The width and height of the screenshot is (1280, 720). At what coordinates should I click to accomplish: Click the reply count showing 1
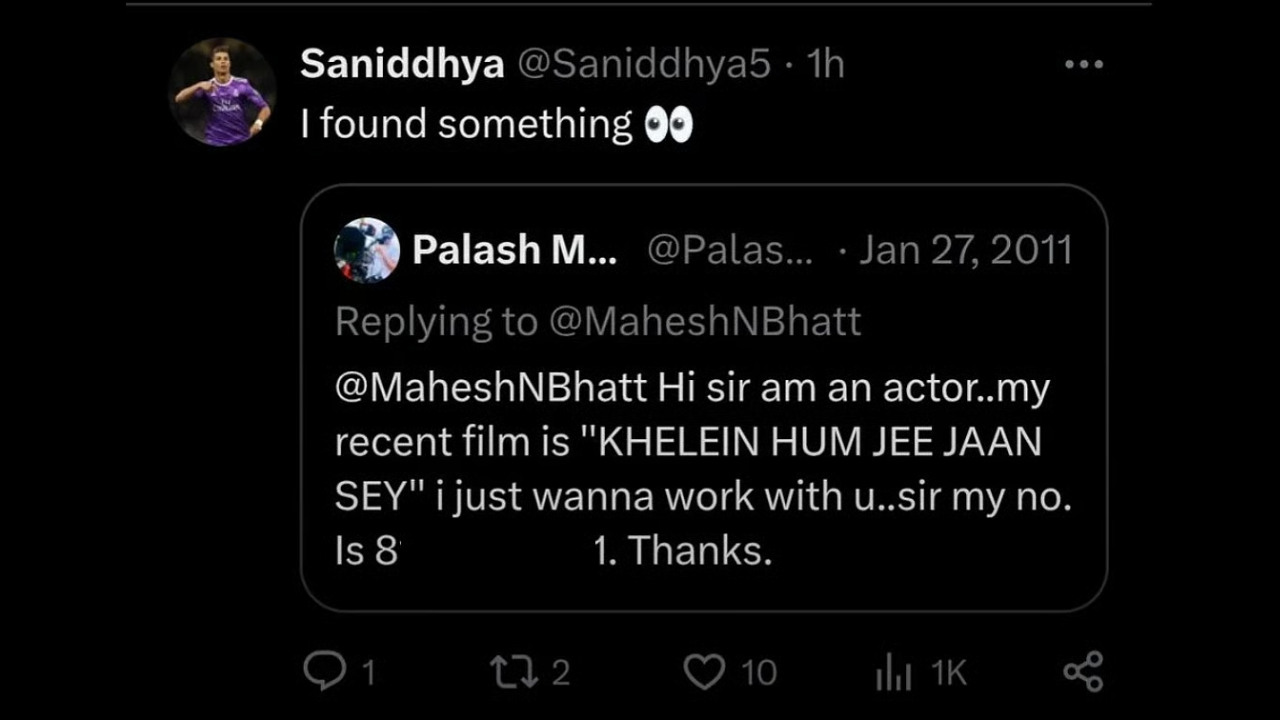pos(369,672)
